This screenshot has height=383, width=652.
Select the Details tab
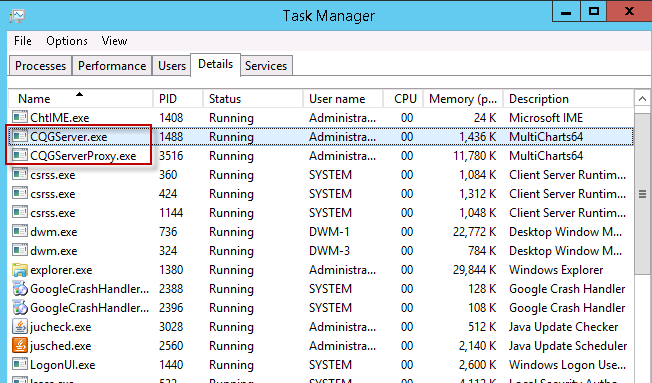(215, 64)
